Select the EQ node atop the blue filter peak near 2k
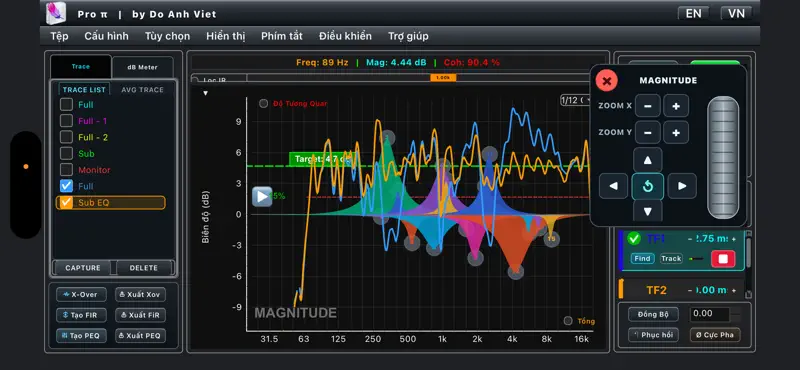800x370 pixels. click(489, 154)
